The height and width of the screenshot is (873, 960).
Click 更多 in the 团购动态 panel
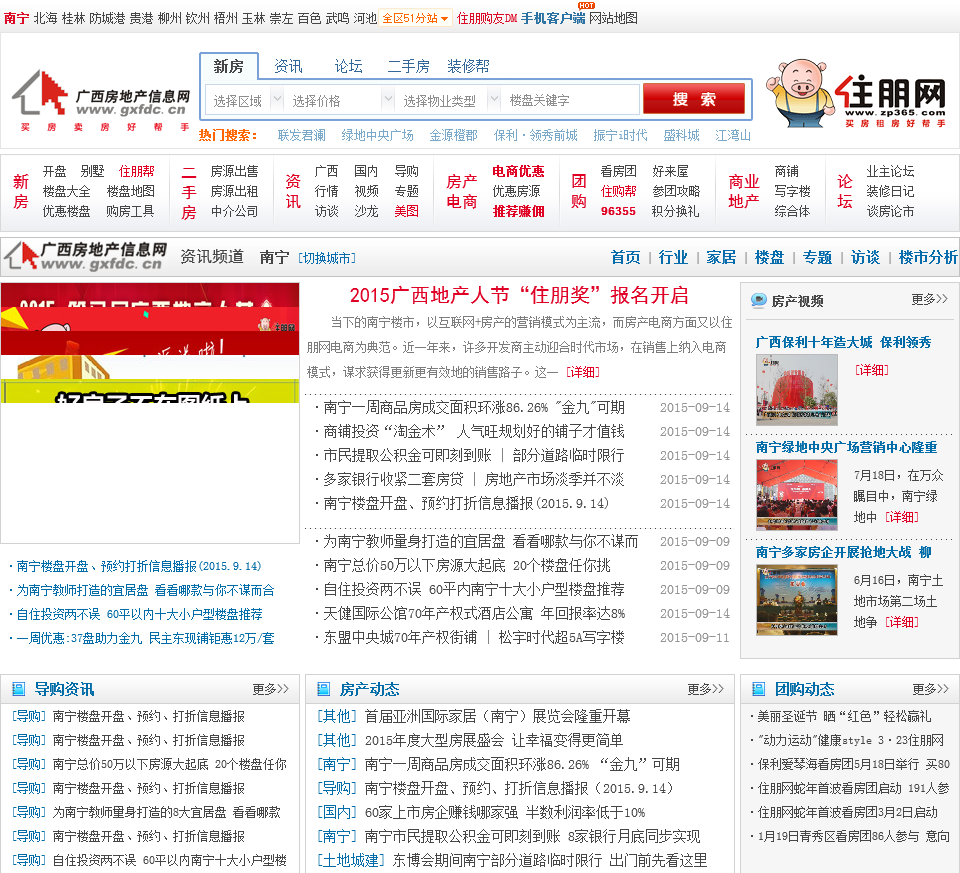point(931,689)
